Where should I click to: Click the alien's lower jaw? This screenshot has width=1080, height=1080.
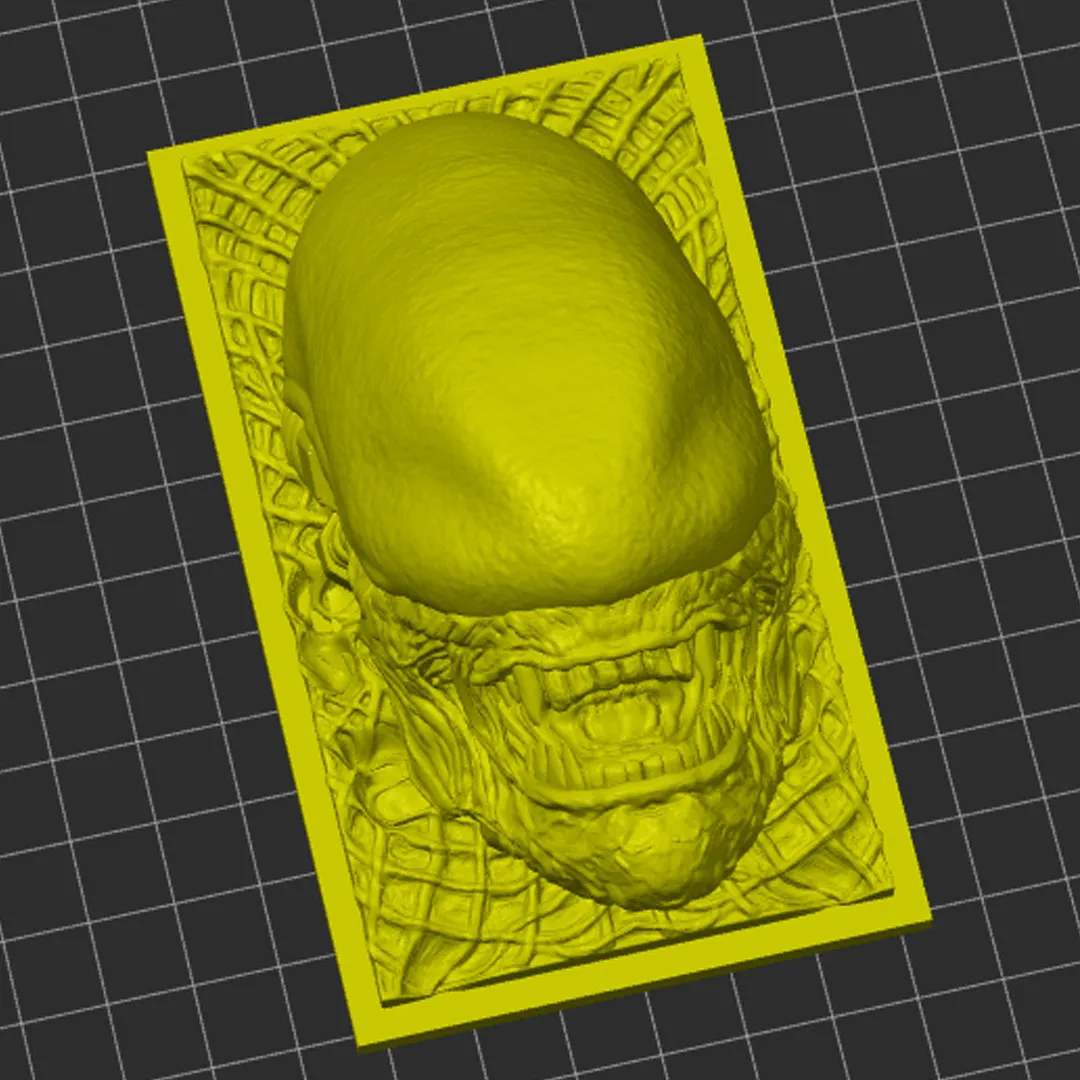(x=600, y=790)
